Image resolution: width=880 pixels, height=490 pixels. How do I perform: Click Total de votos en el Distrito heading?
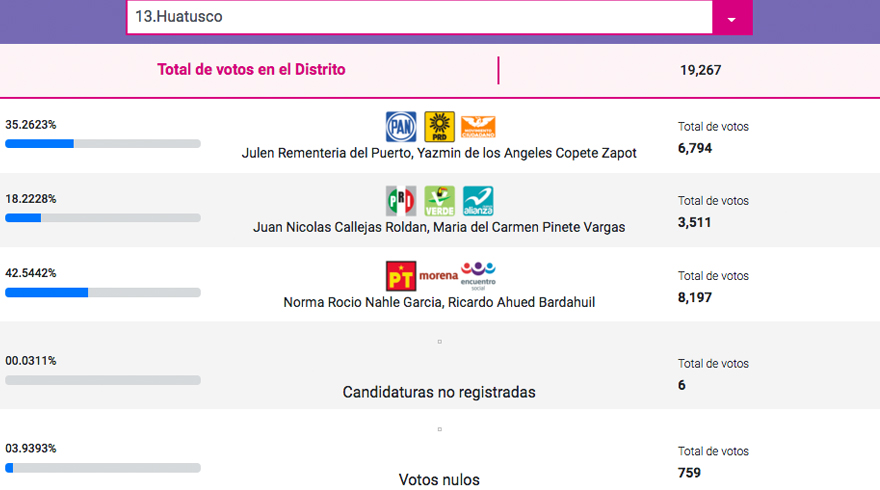251,70
